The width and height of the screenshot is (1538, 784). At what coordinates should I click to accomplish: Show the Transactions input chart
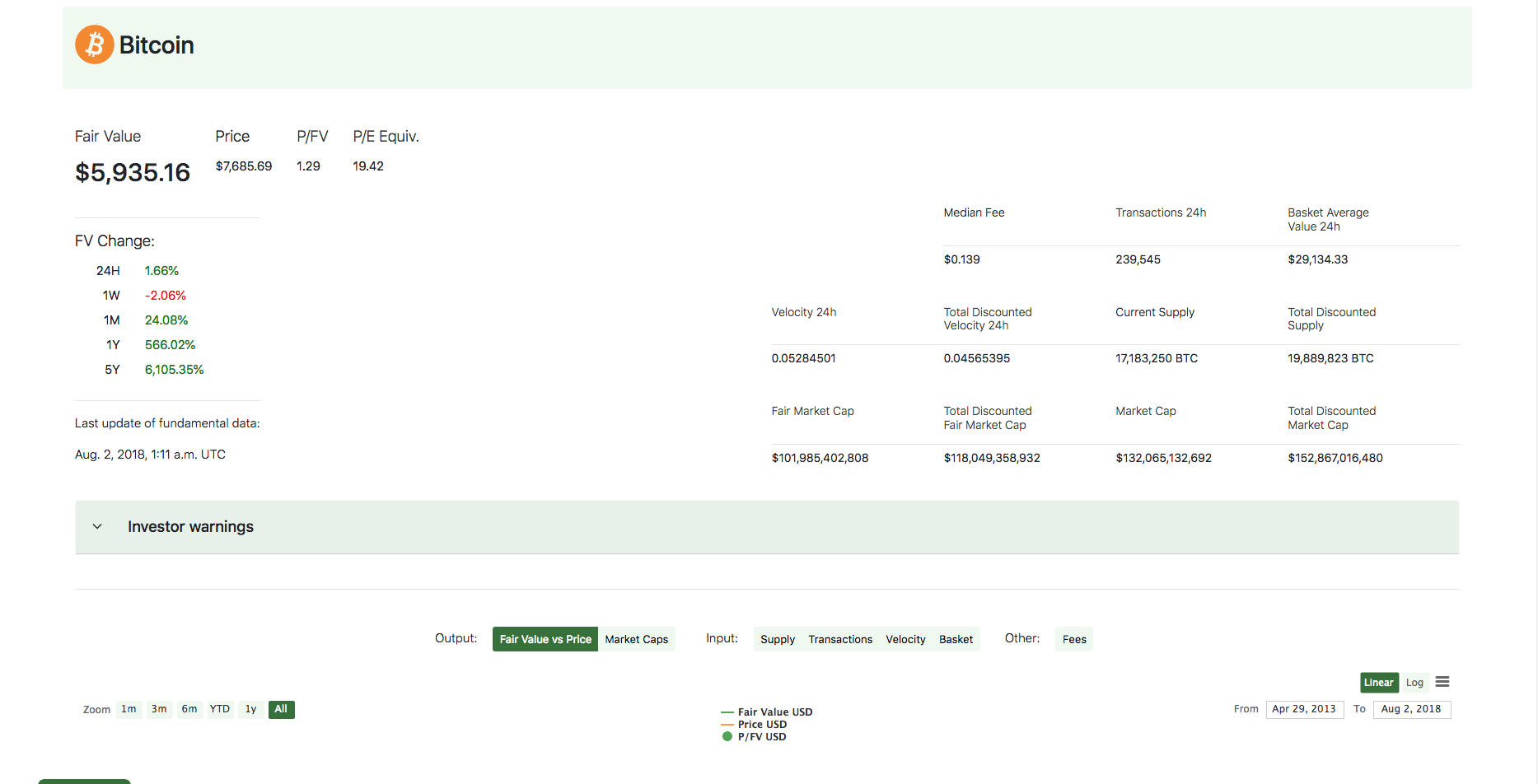840,639
